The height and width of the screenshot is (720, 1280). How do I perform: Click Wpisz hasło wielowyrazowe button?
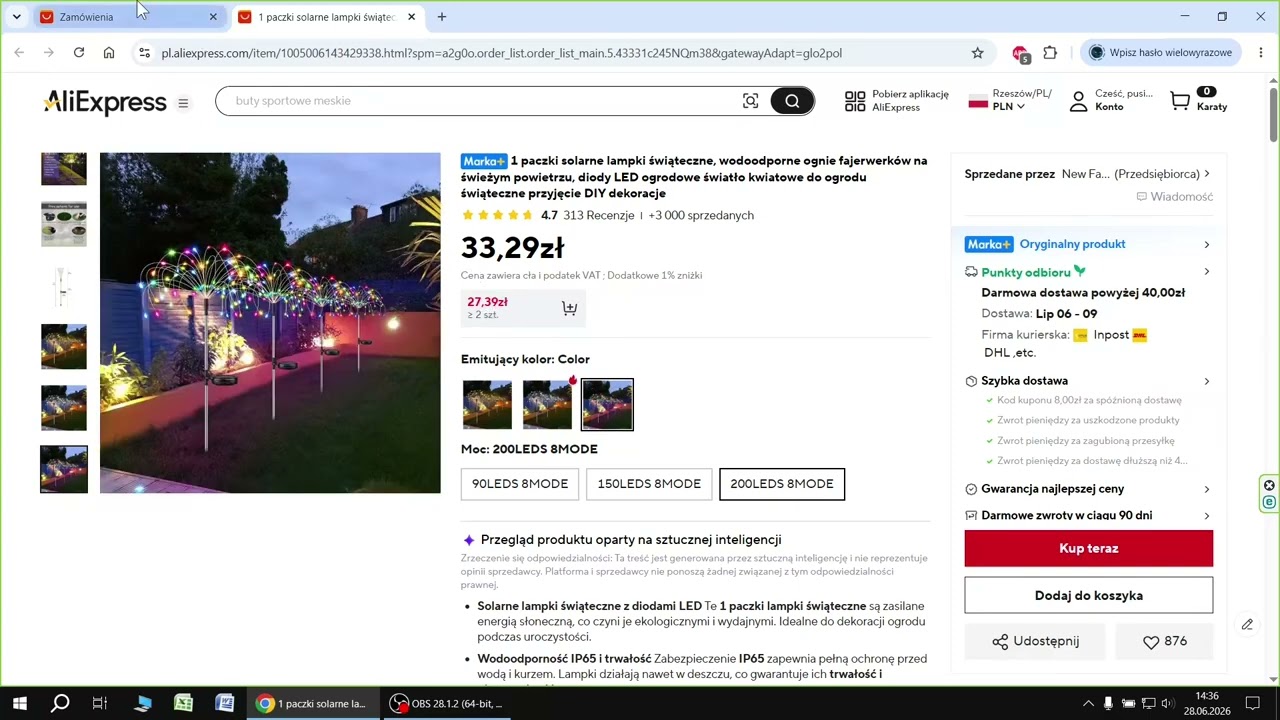point(1161,53)
